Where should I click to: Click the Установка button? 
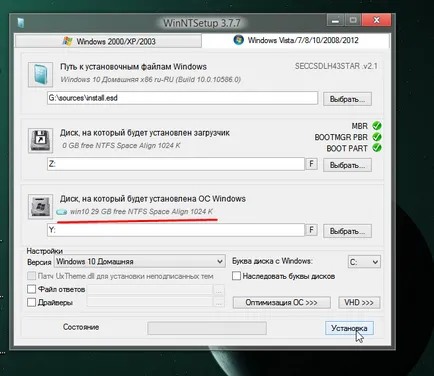[x=349, y=328]
